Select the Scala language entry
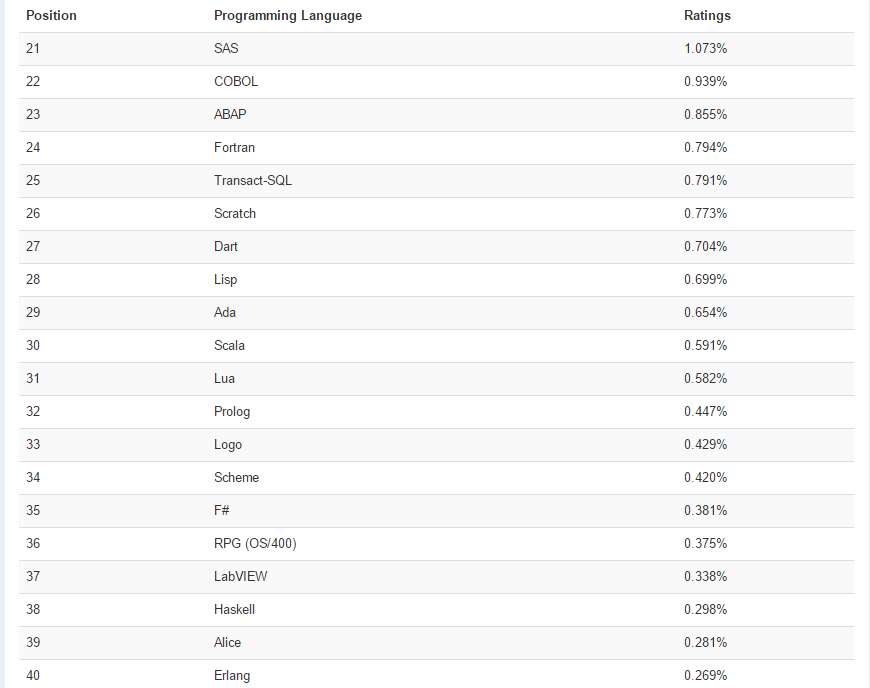Image resolution: width=870 pixels, height=688 pixels. tap(229, 346)
